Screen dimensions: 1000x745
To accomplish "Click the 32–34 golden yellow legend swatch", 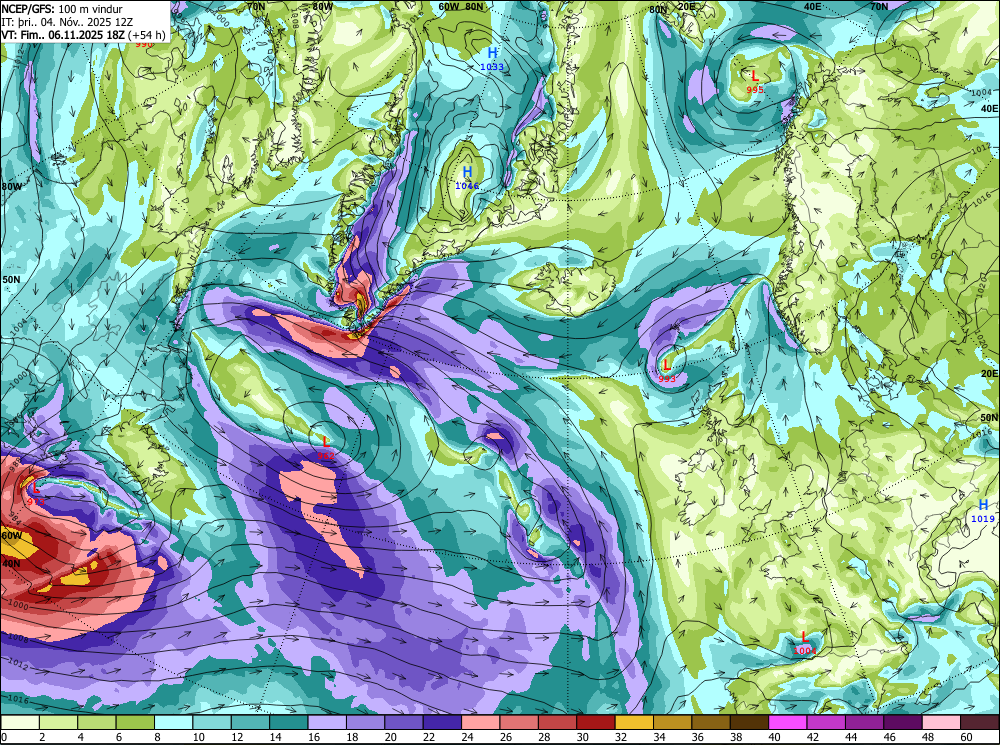I will click(635, 722).
